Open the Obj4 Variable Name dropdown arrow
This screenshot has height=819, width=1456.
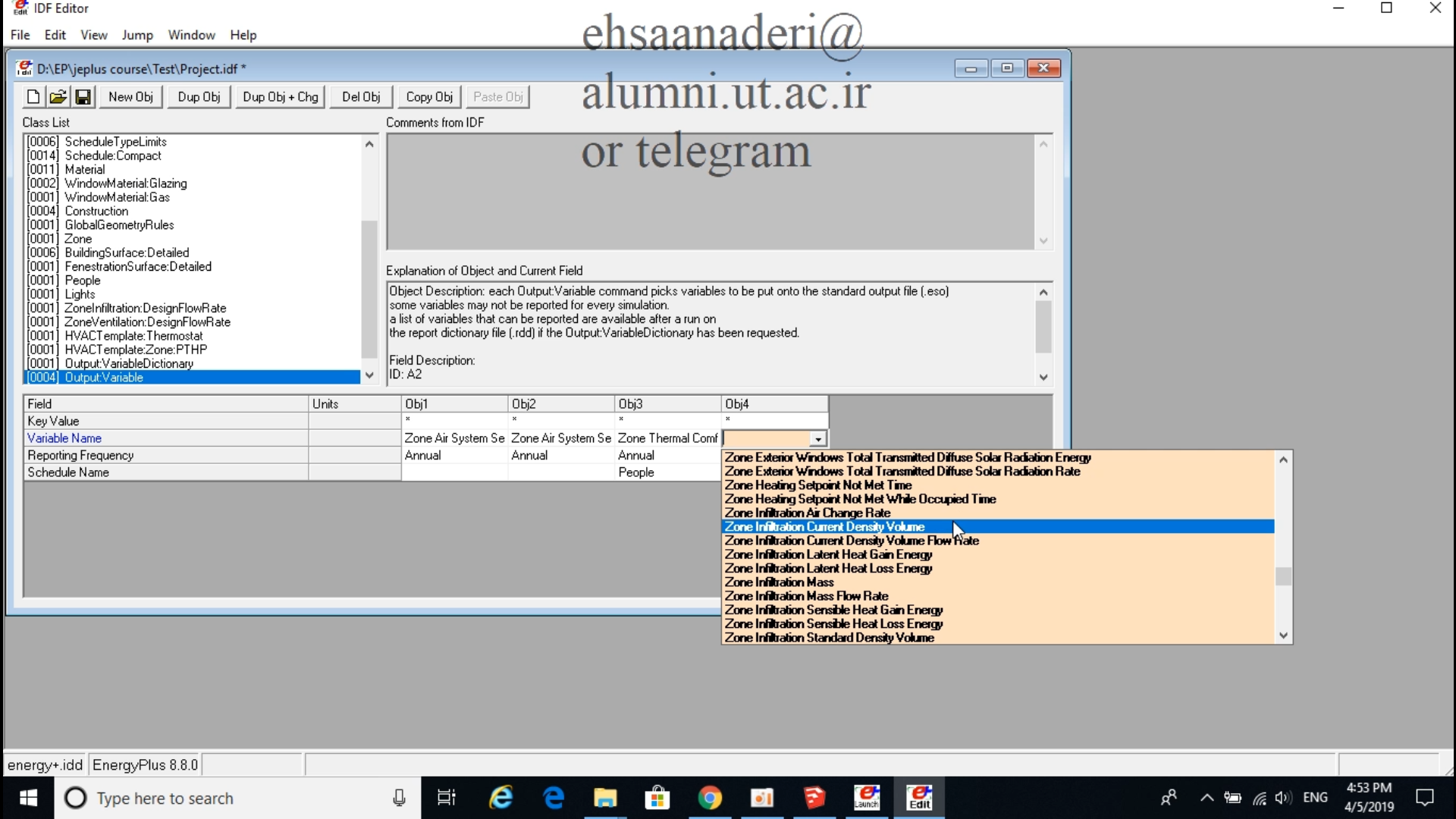pyautogui.click(x=817, y=439)
